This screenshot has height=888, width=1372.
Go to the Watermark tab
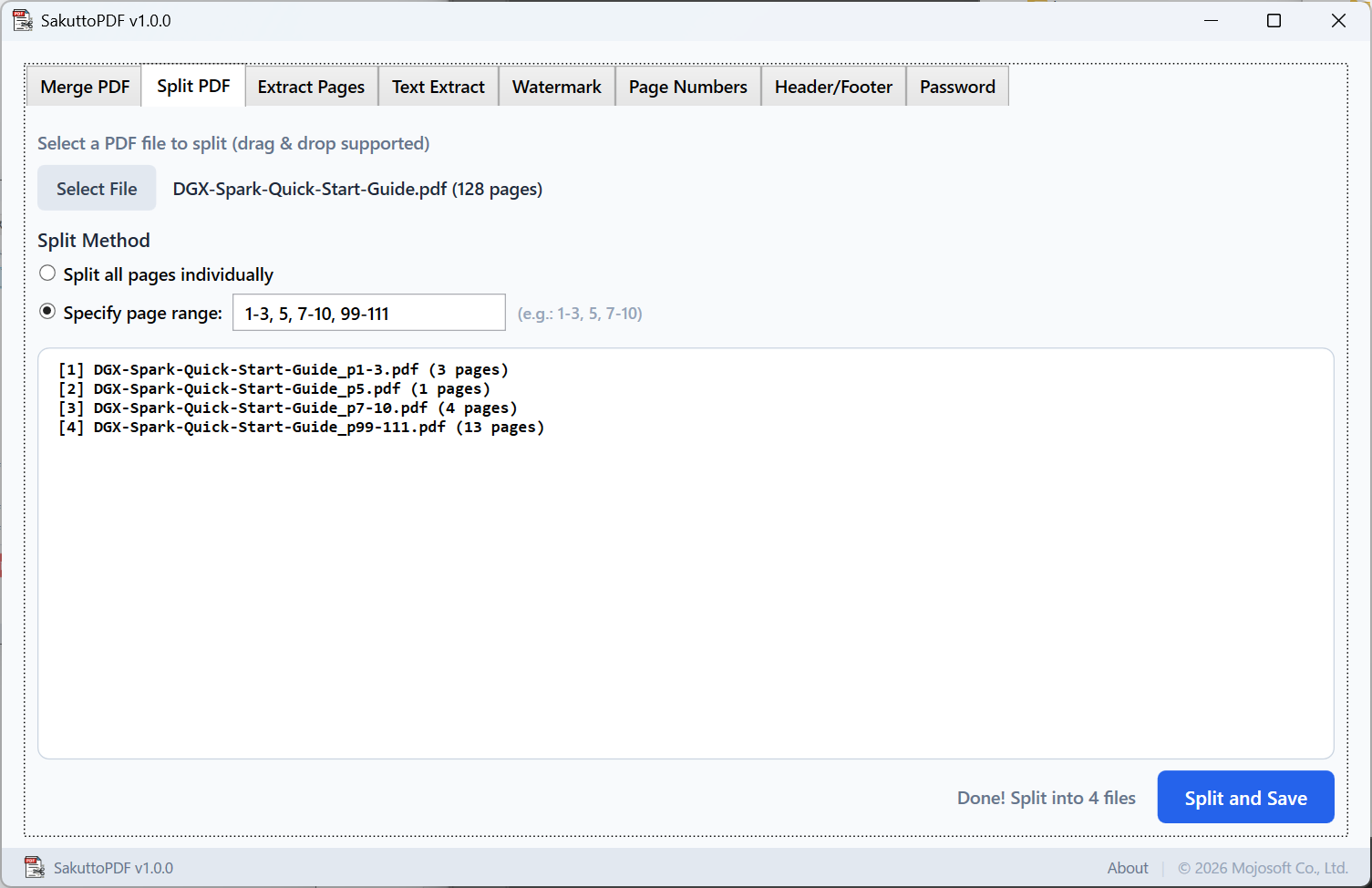pyautogui.click(x=556, y=87)
